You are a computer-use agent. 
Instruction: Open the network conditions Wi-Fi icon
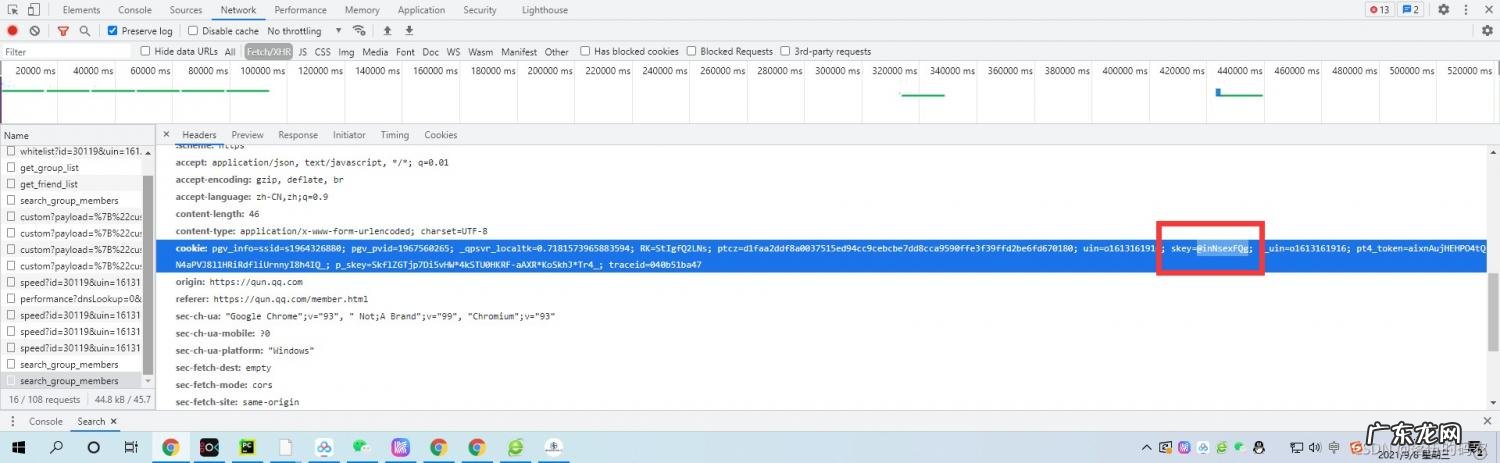359,31
